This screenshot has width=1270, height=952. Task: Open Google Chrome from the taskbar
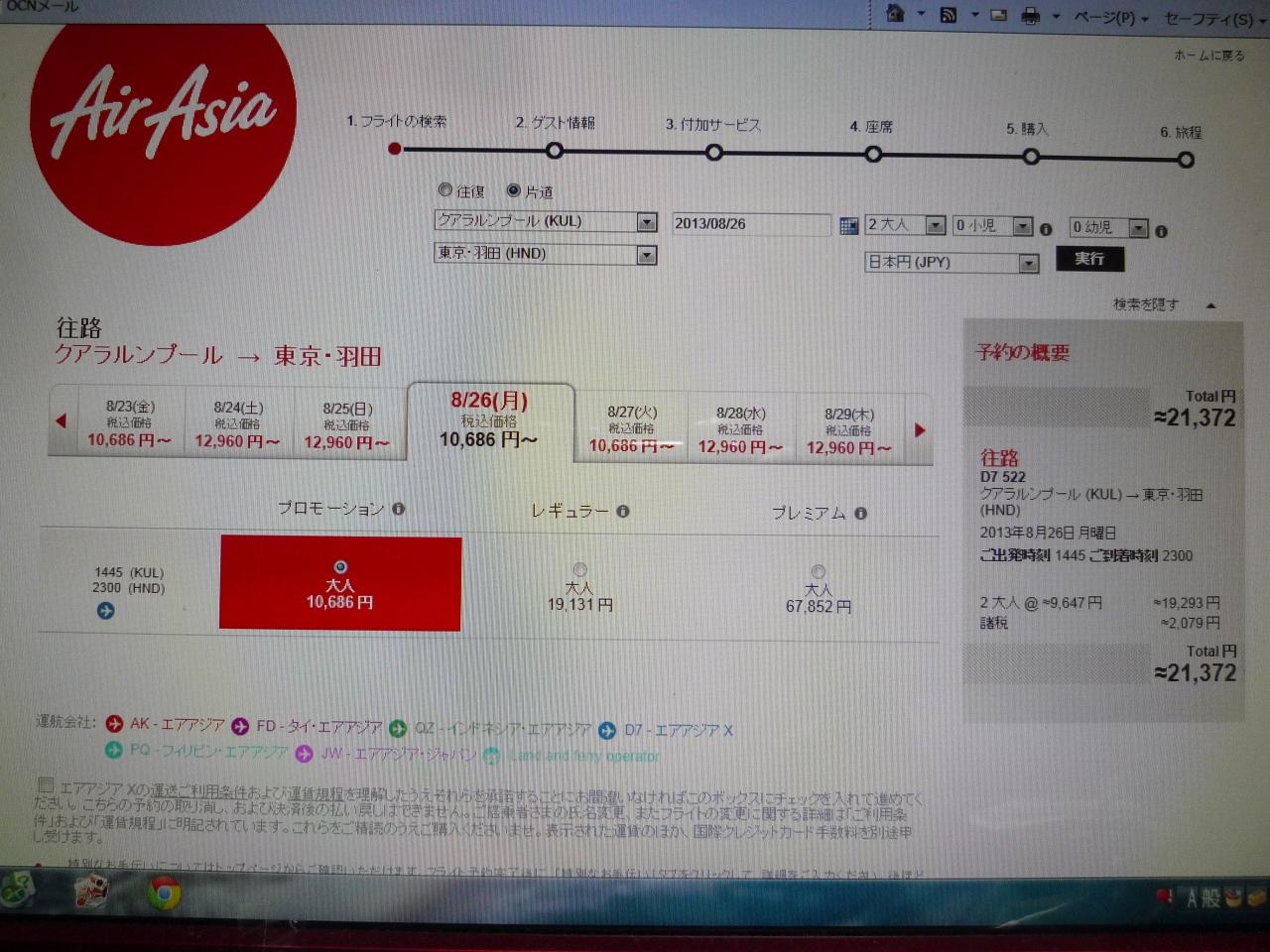[165, 894]
